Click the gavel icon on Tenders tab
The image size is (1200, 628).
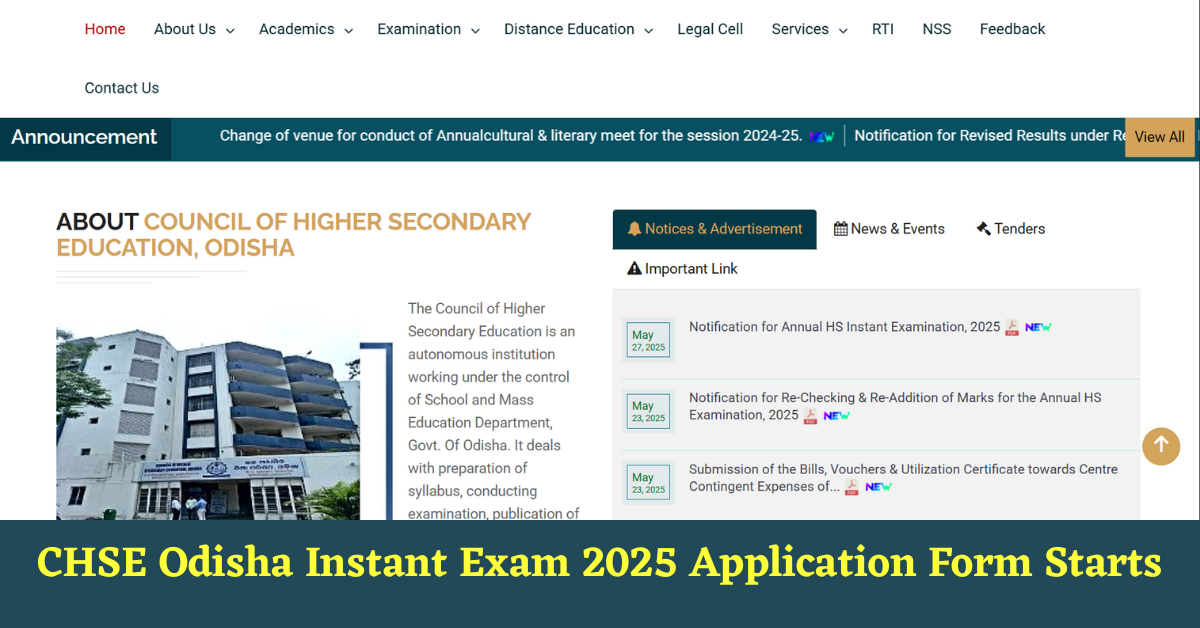click(x=984, y=229)
